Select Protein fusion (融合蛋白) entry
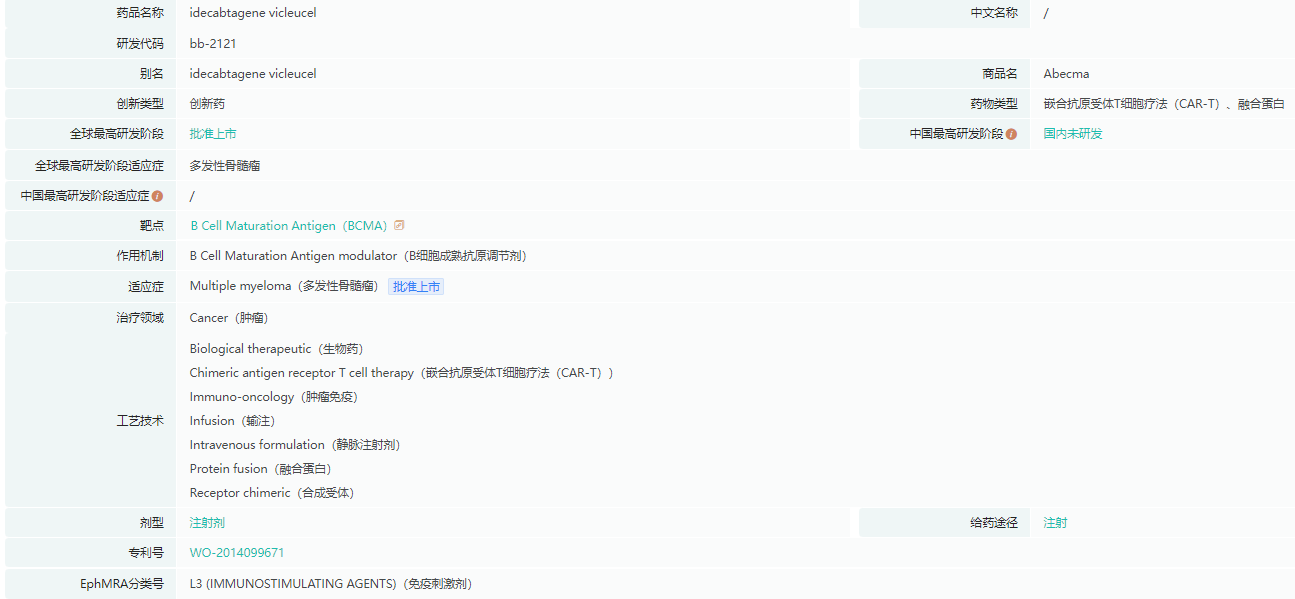Image resolution: width=1295 pixels, height=599 pixels. [x=260, y=469]
